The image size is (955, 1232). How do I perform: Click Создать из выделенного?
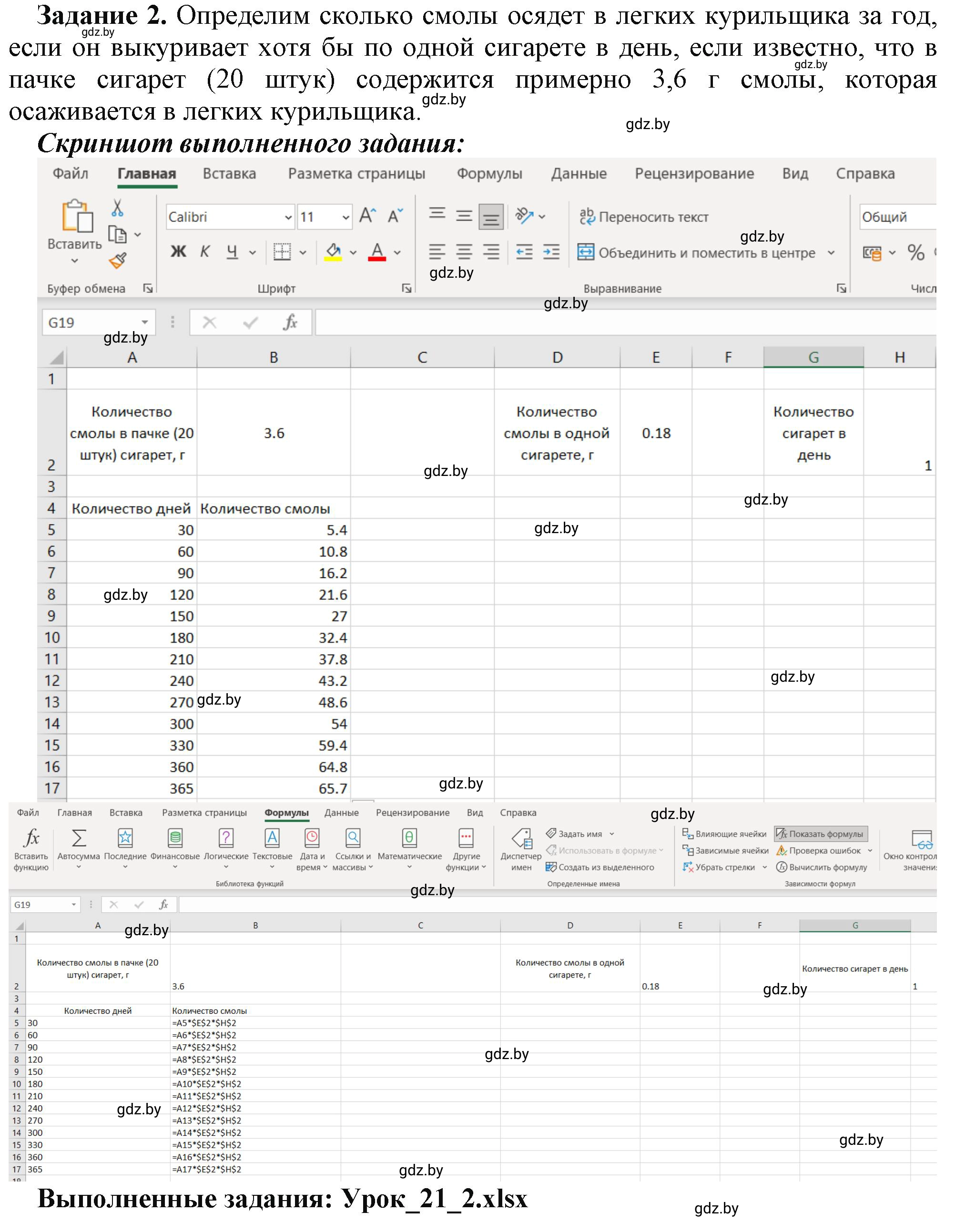point(600,868)
